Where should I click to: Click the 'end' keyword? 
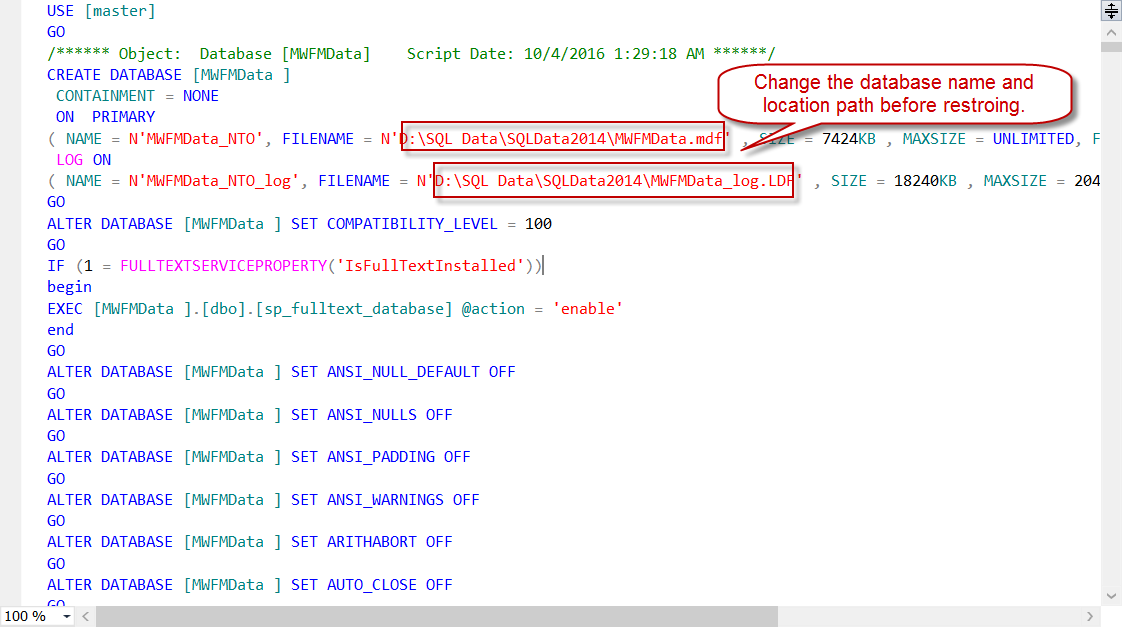60,330
